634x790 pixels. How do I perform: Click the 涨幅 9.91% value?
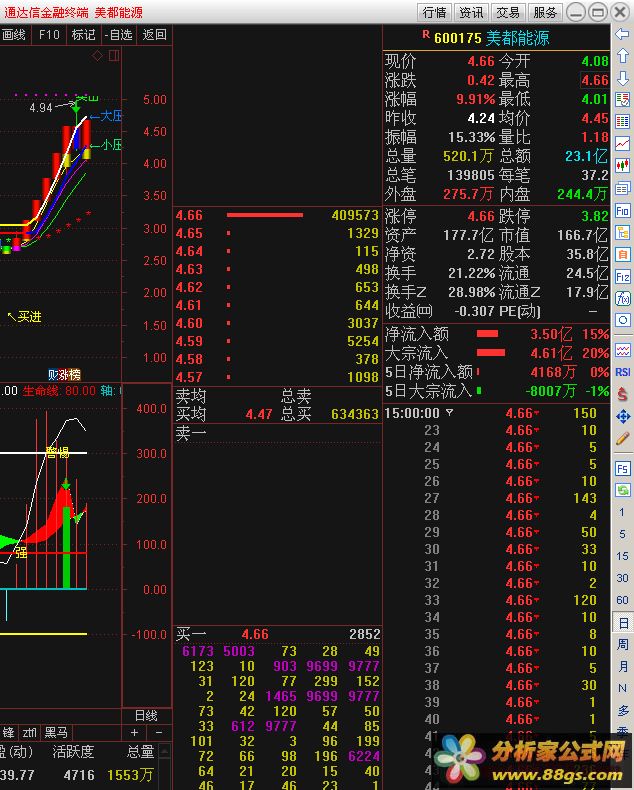[x=476, y=99]
